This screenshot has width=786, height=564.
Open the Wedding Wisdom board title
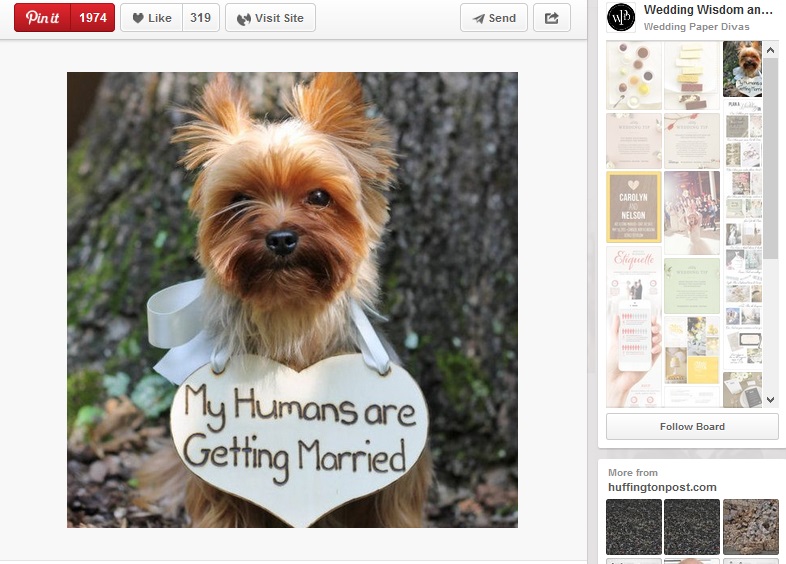[x=708, y=10]
